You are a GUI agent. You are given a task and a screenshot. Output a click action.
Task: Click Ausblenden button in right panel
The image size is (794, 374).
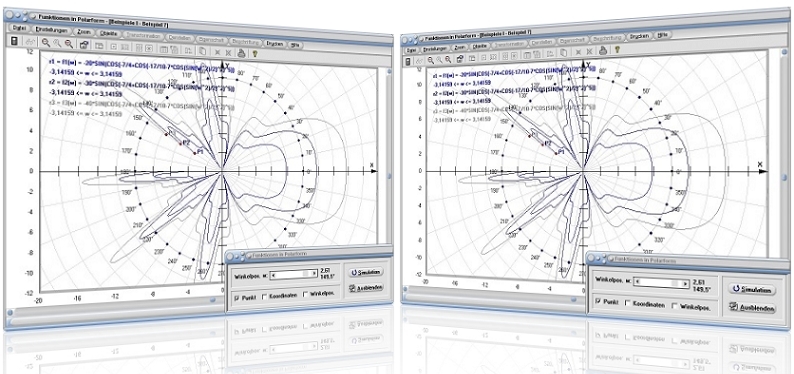click(752, 308)
